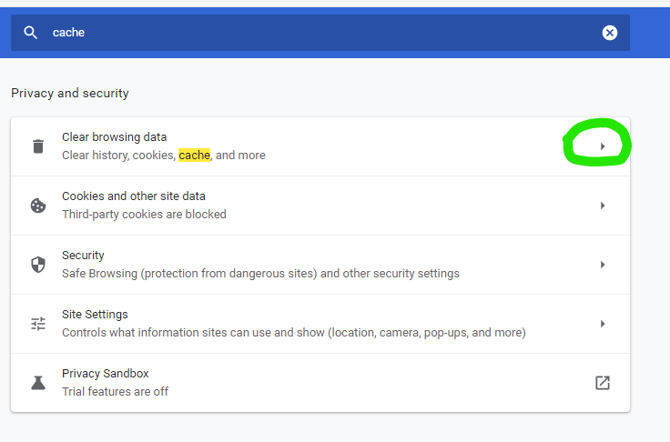Expand Cookies and other site data arrow
The height and width of the screenshot is (442, 670).
click(602, 206)
